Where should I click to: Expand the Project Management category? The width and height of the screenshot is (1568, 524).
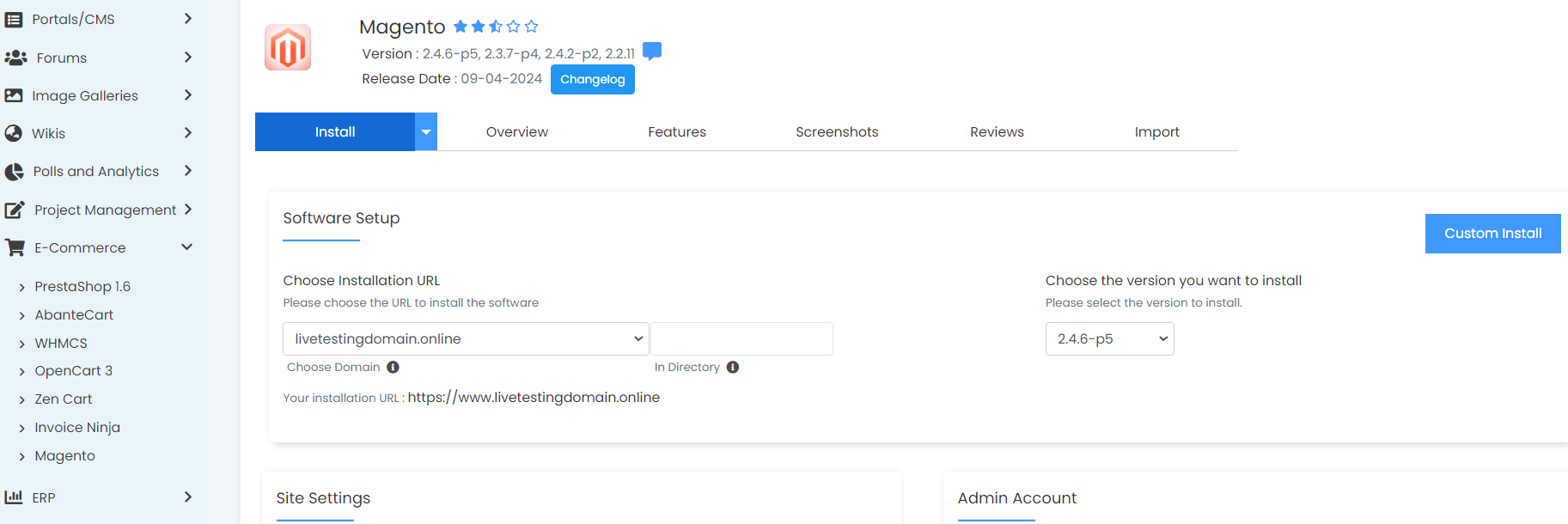pos(188,210)
